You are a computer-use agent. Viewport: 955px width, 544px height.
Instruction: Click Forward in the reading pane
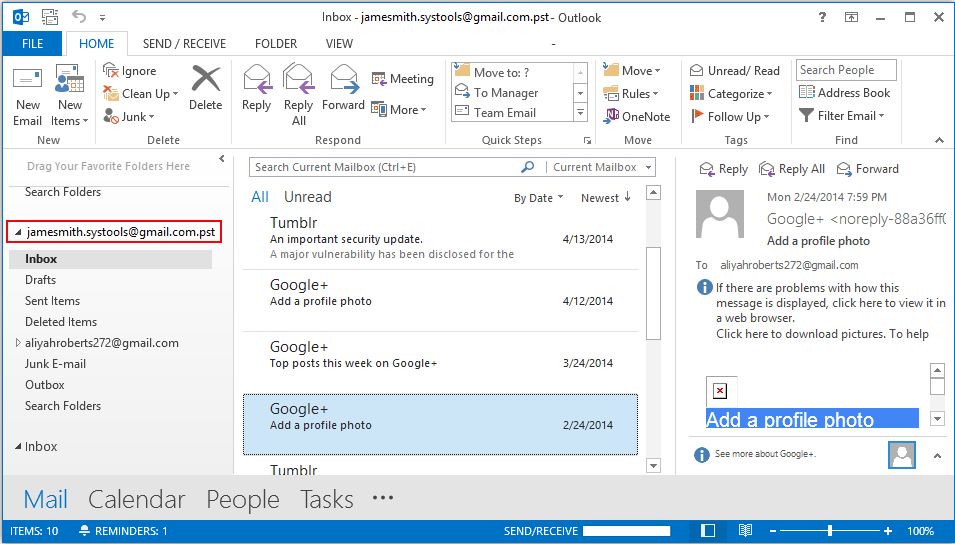pos(868,169)
